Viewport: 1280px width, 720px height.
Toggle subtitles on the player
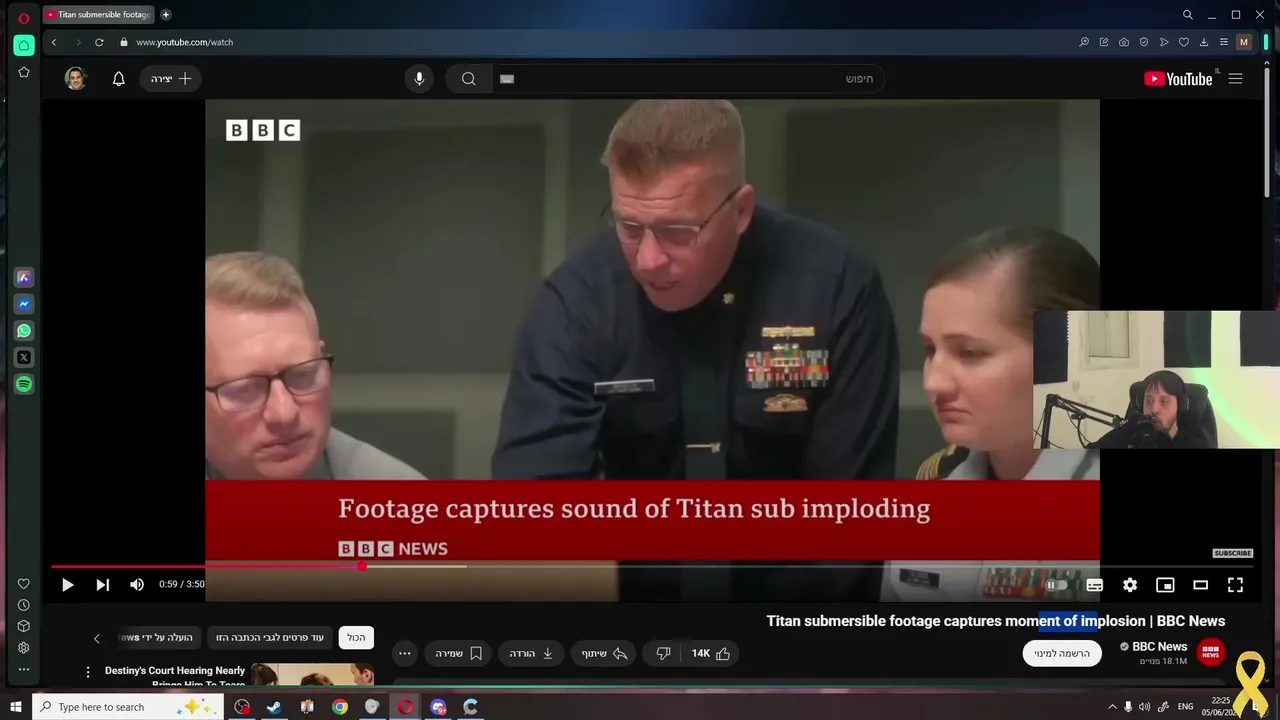pos(1094,585)
